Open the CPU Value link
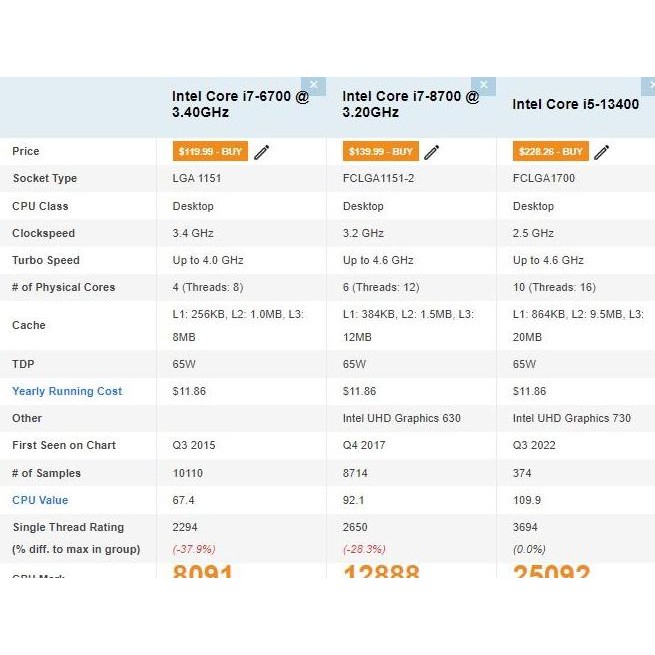This screenshot has height=655, width=655. (40, 500)
